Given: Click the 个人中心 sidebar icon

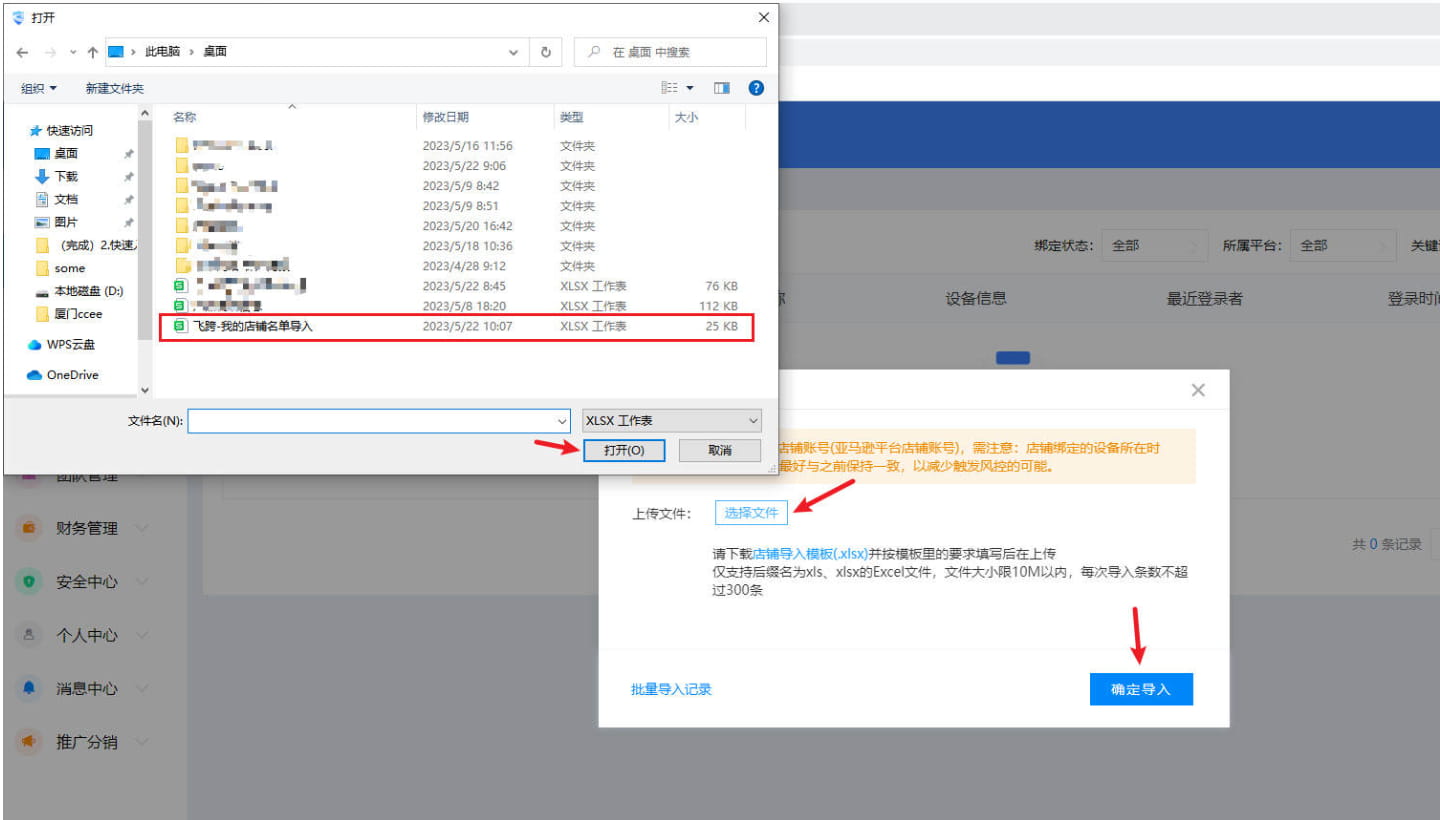Looking at the screenshot, I should (27, 634).
